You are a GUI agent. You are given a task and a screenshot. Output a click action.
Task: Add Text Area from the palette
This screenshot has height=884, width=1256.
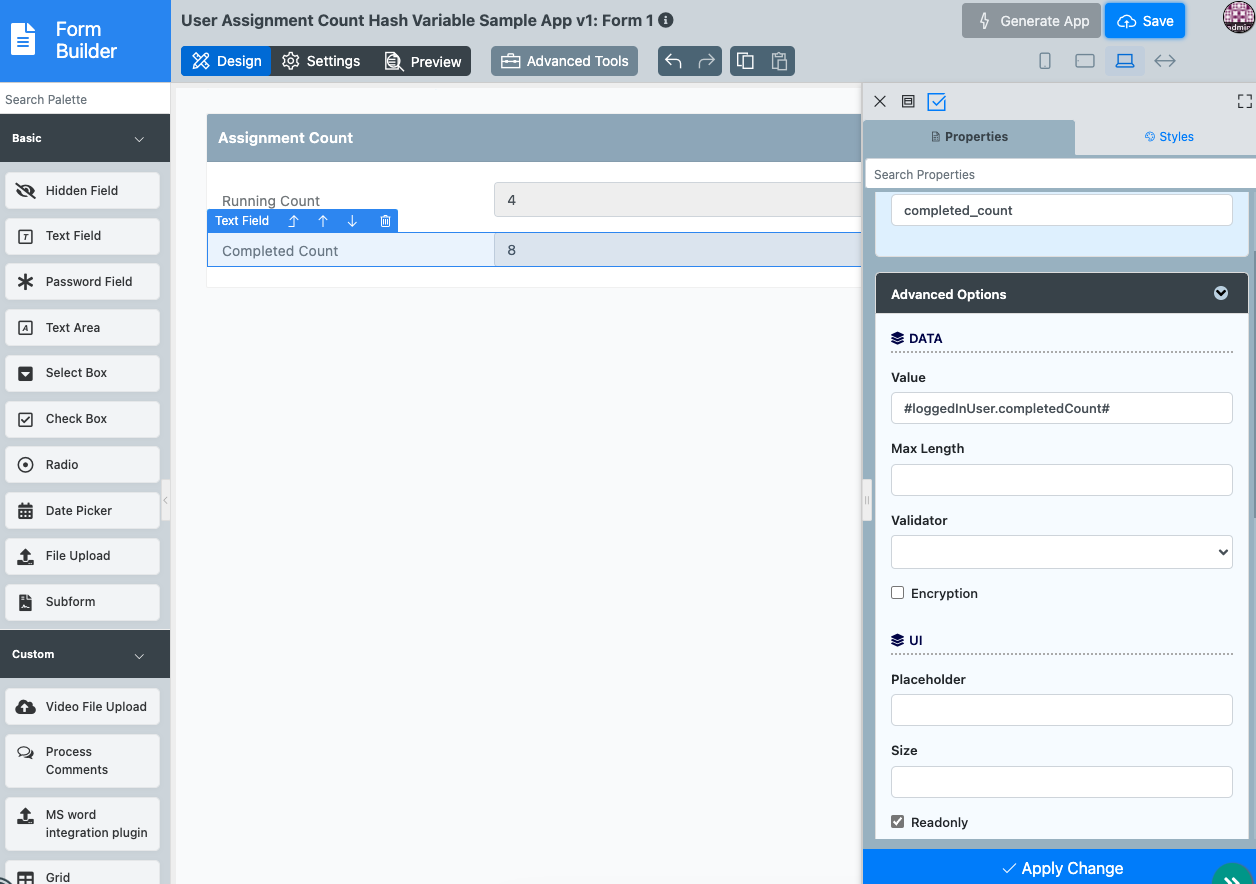coord(82,327)
